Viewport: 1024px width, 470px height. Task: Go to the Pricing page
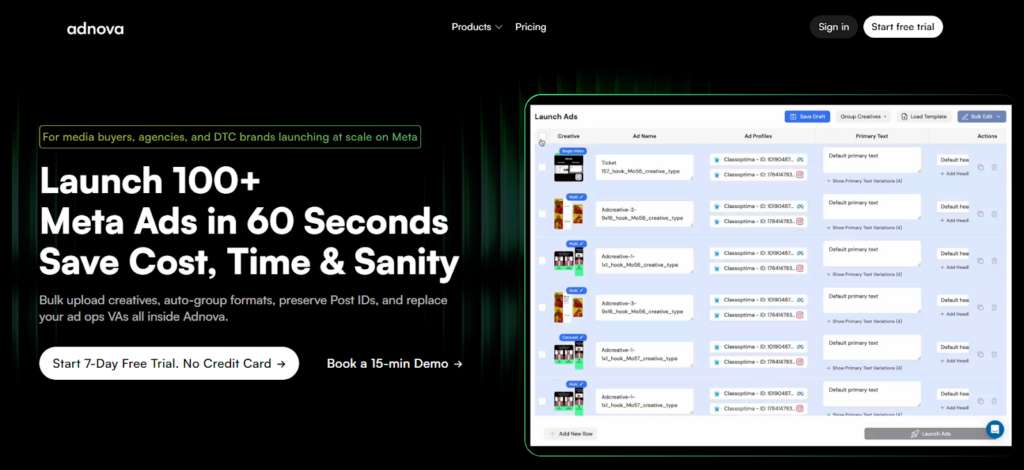click(530, 27)
